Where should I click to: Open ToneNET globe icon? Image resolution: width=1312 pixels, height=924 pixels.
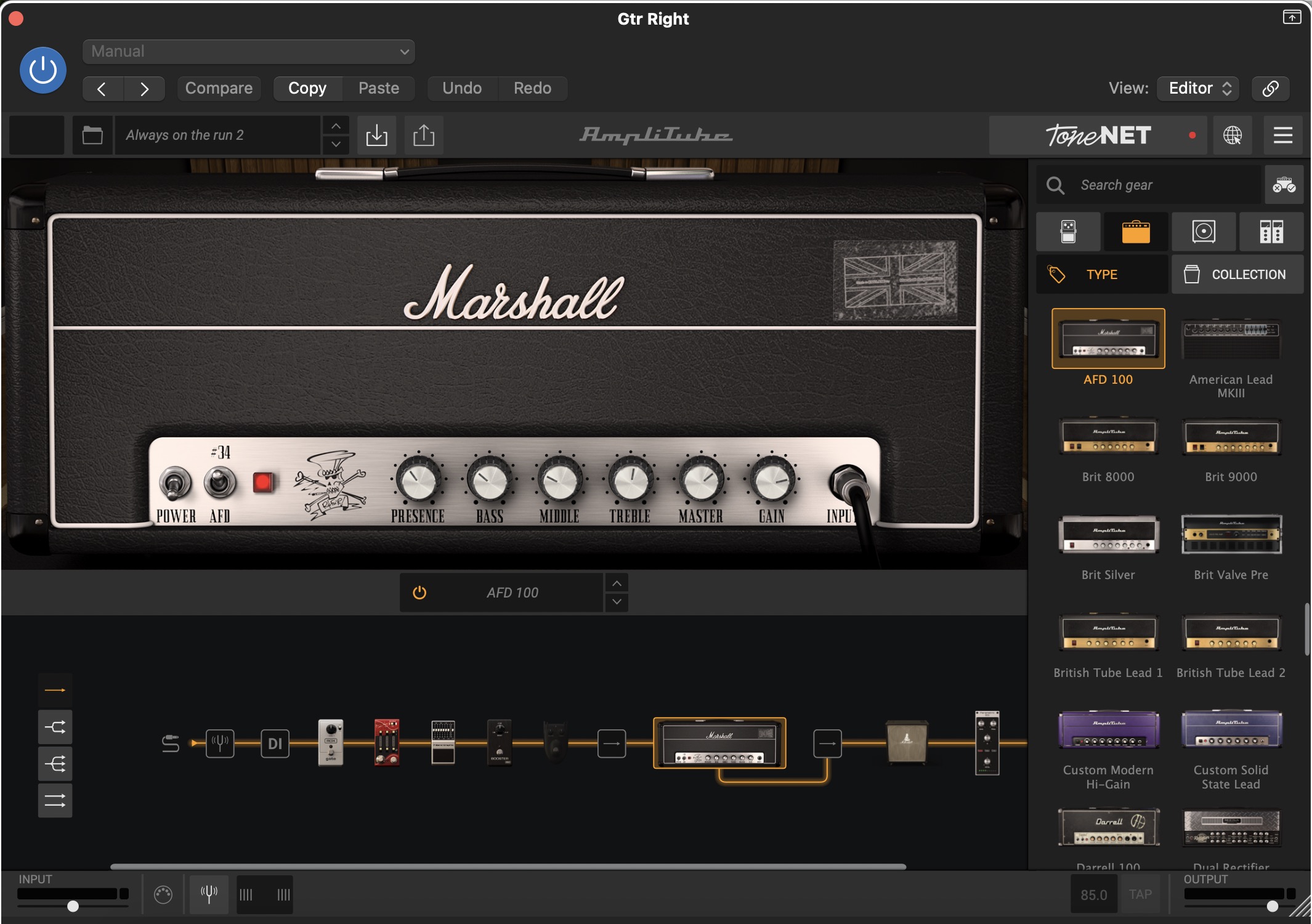click(x=1233, y=135)
